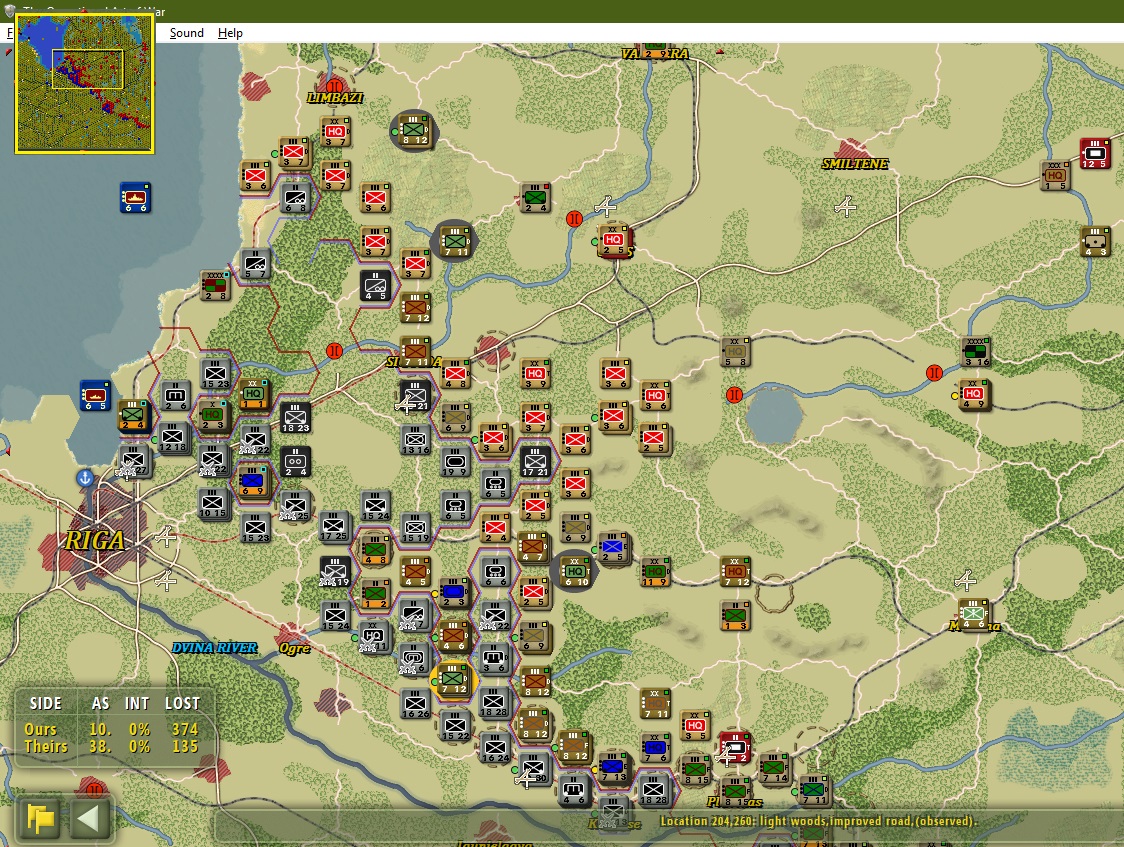Screen dimensions: 1124x847
Task: Select the blue HQ unit 7-6
Action: pos(654,747)
